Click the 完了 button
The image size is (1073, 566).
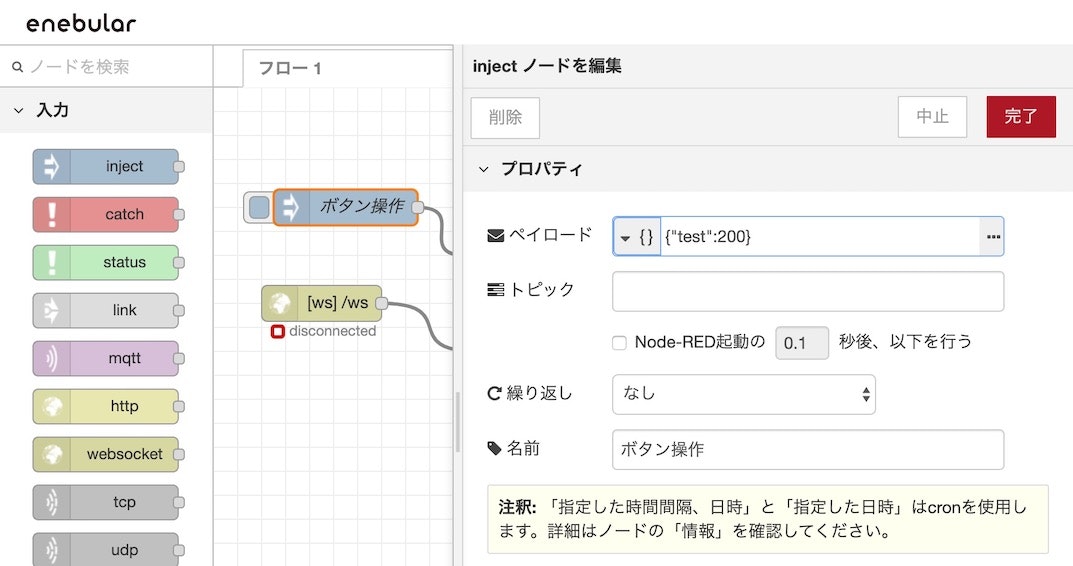pyautogui.click(x=1021, y=117)
